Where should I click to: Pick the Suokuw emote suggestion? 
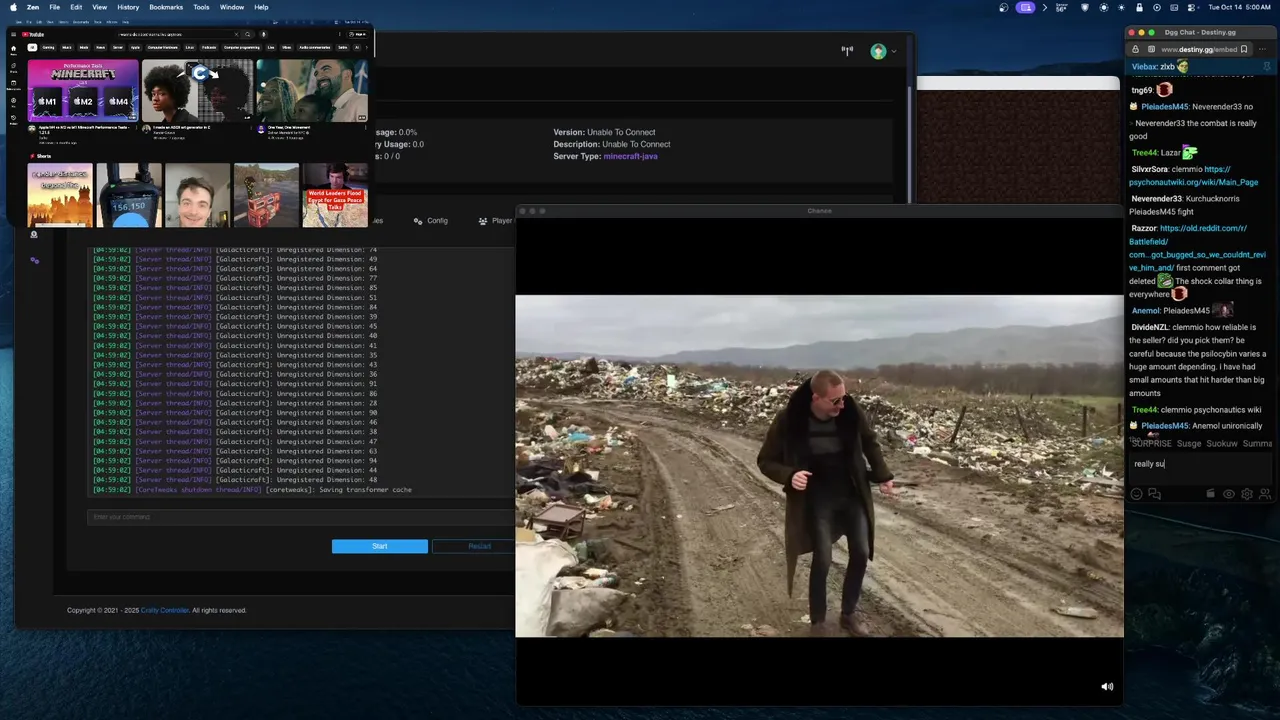coord(1222,444)
